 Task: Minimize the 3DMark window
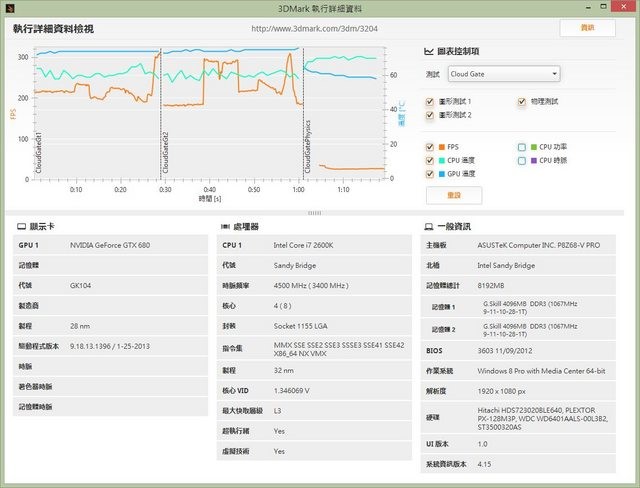588,7
